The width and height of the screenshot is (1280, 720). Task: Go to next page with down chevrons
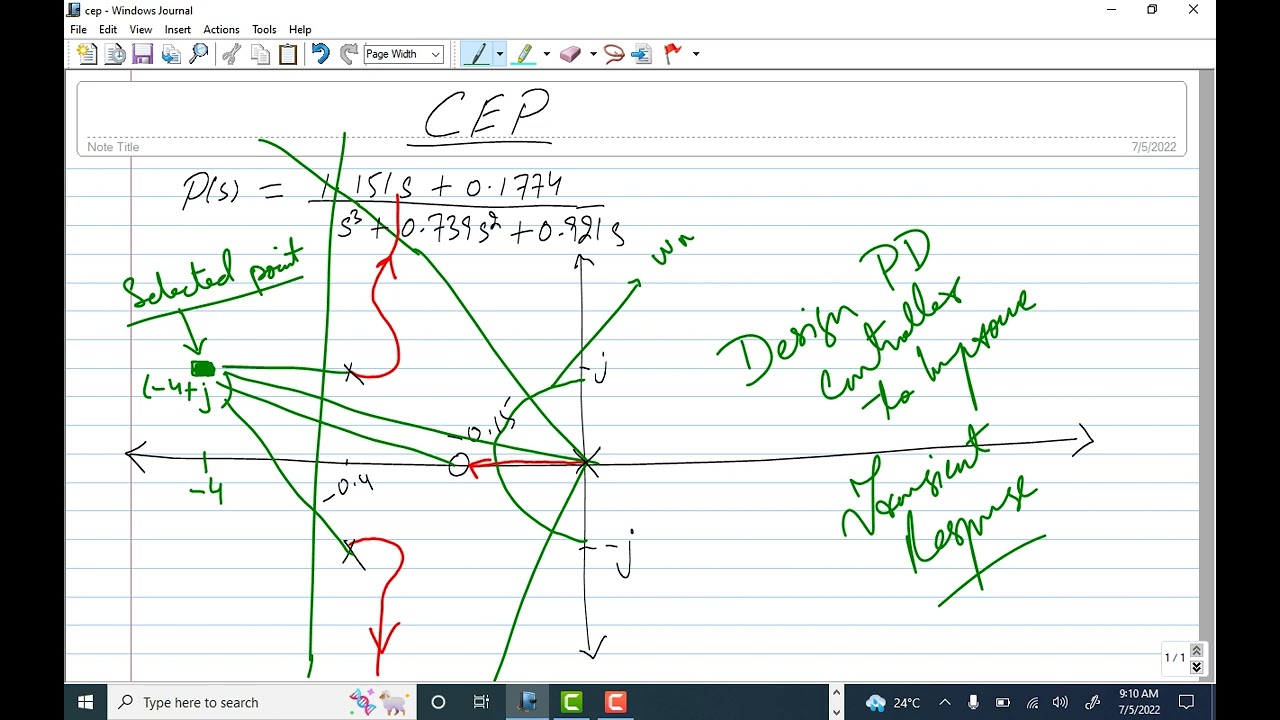click(1196, 667)
